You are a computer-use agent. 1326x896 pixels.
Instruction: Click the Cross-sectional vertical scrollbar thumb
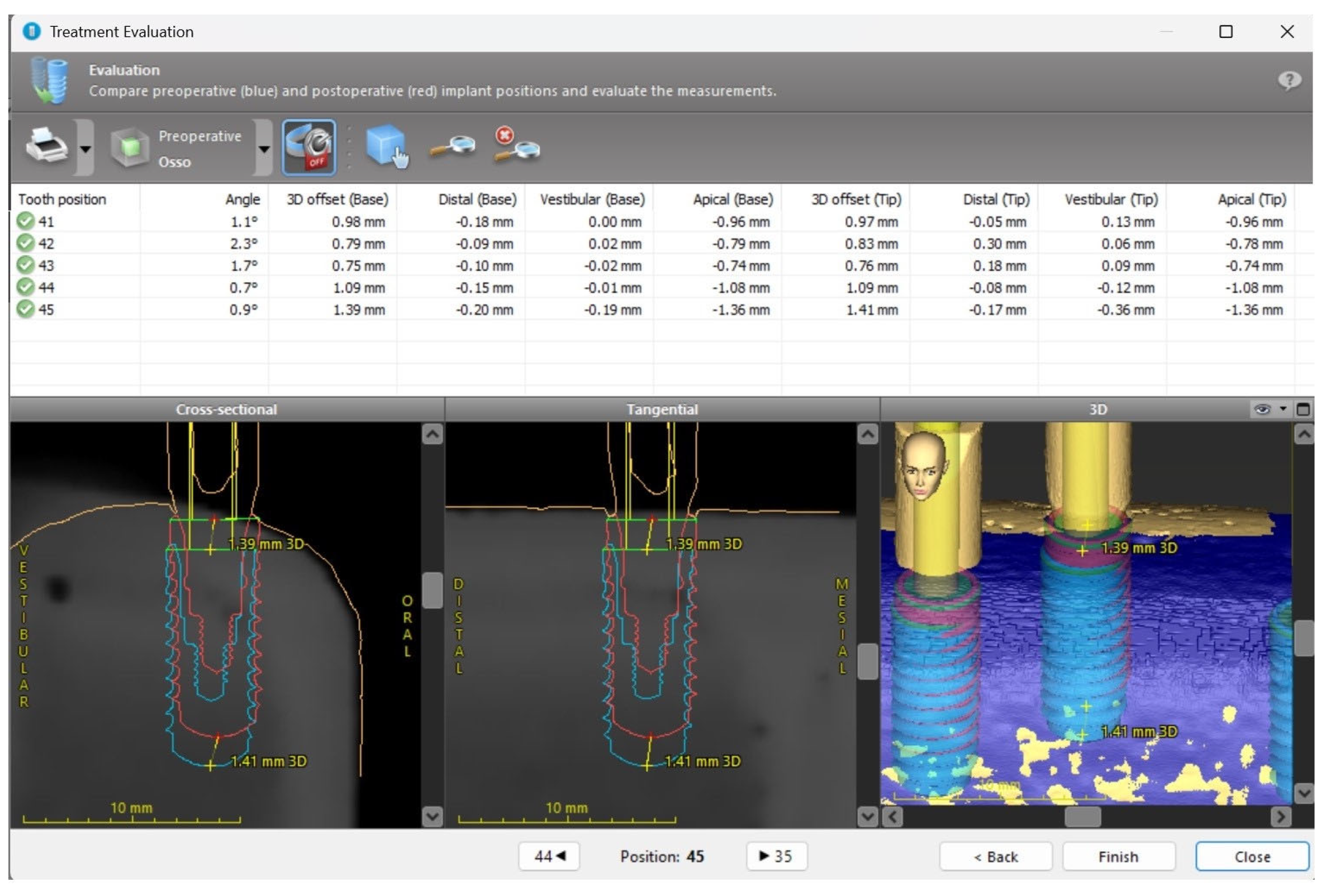433,590
